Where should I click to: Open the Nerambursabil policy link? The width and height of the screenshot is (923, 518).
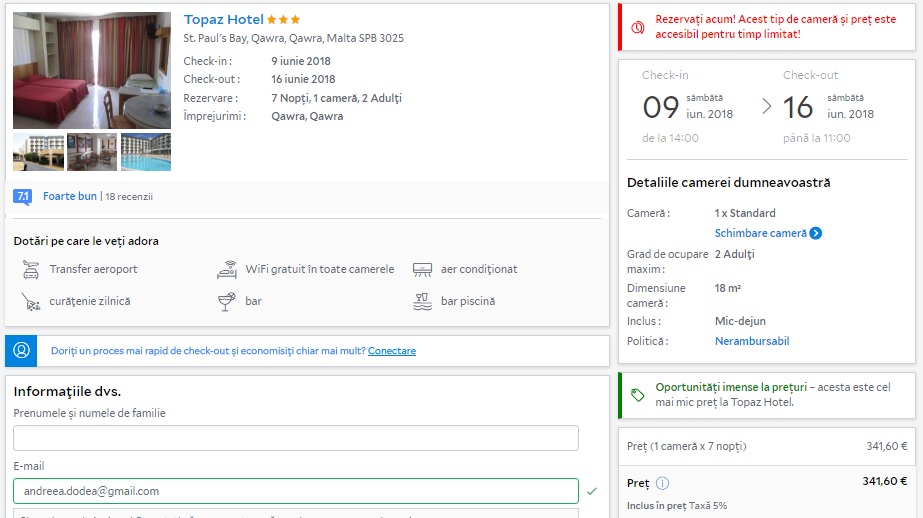[x=751, y=341]
